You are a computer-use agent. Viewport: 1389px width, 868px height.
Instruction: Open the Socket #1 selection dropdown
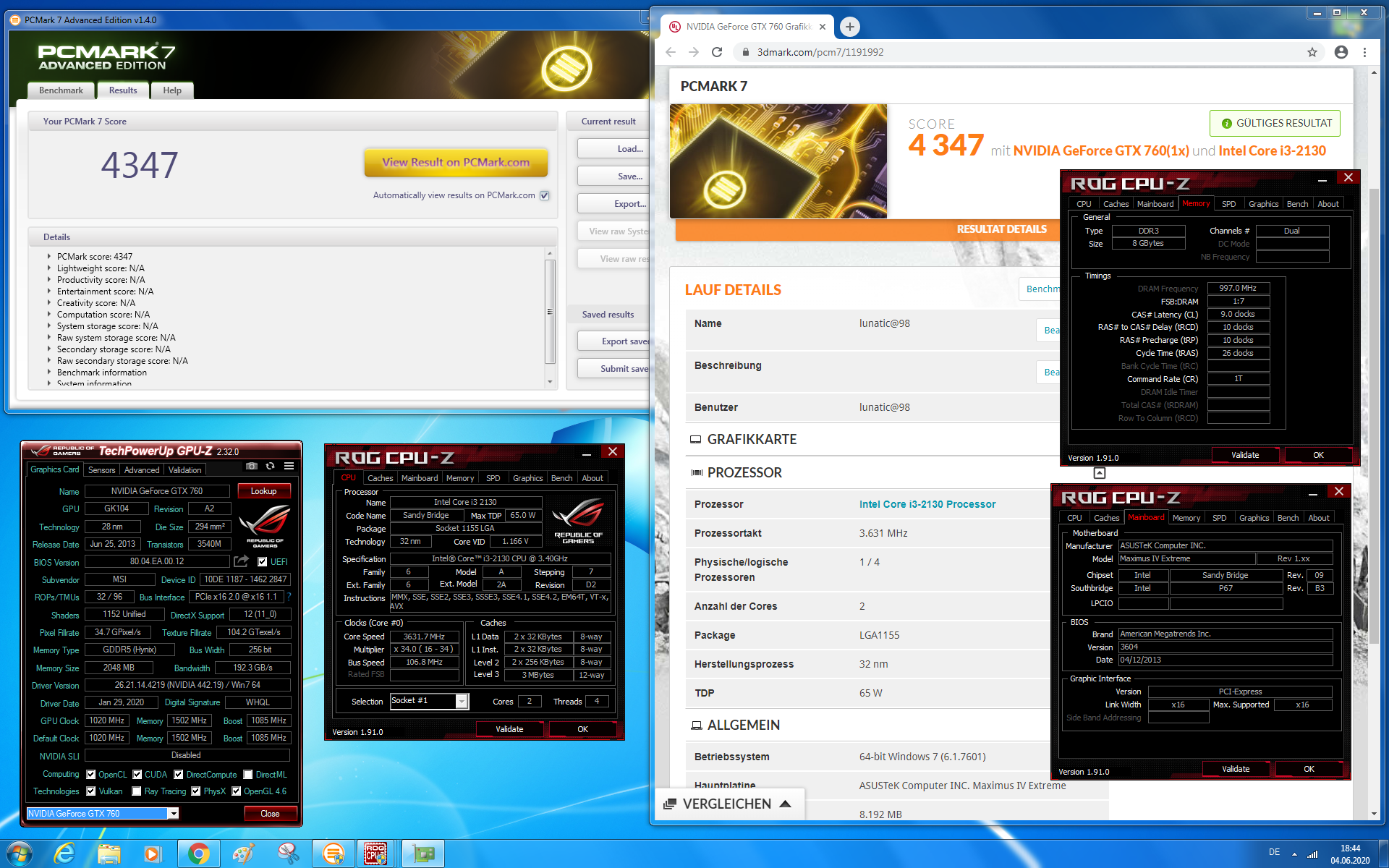click(x=461, y=701)
